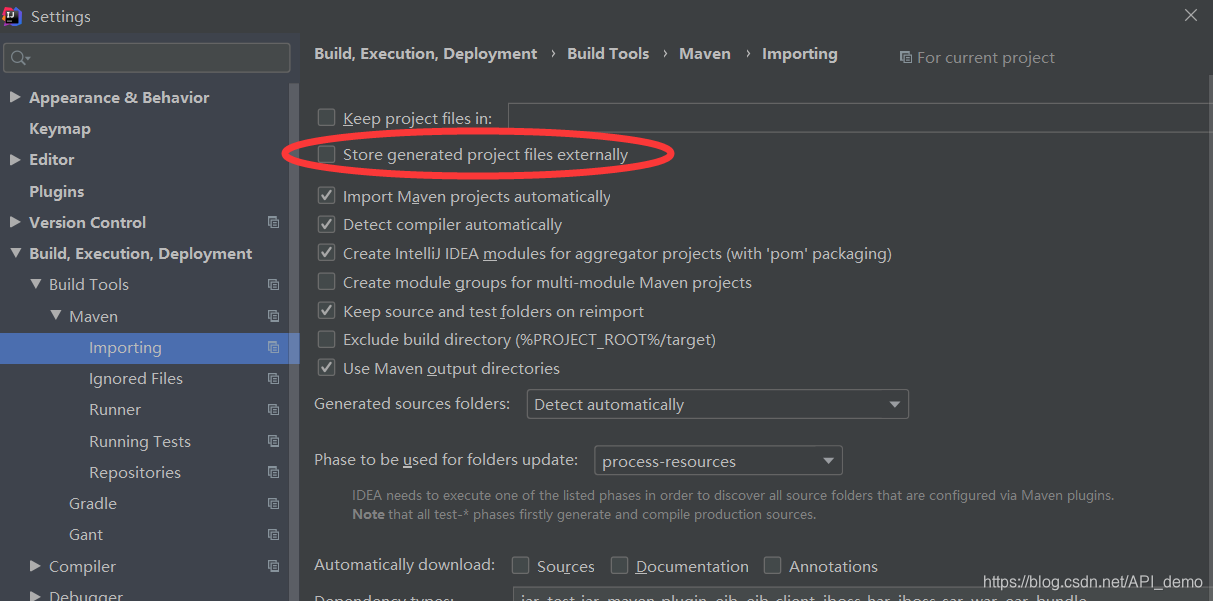
Task: Enable 'Keep project files in' checkbox
Action: (x=326, y=118)
